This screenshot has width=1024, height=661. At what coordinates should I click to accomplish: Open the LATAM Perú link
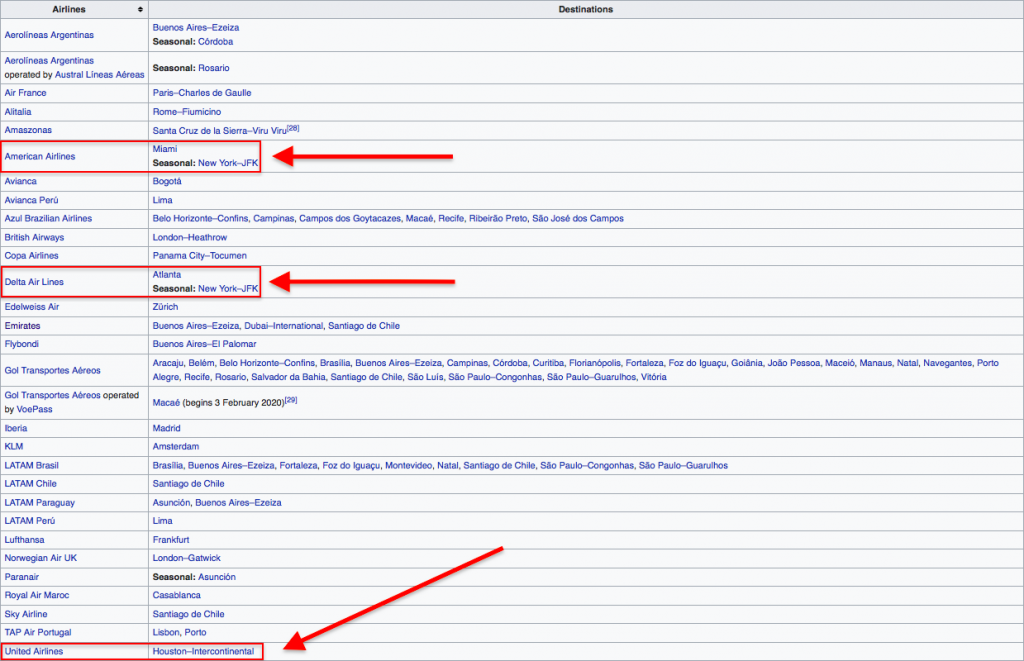coord(29,521)
